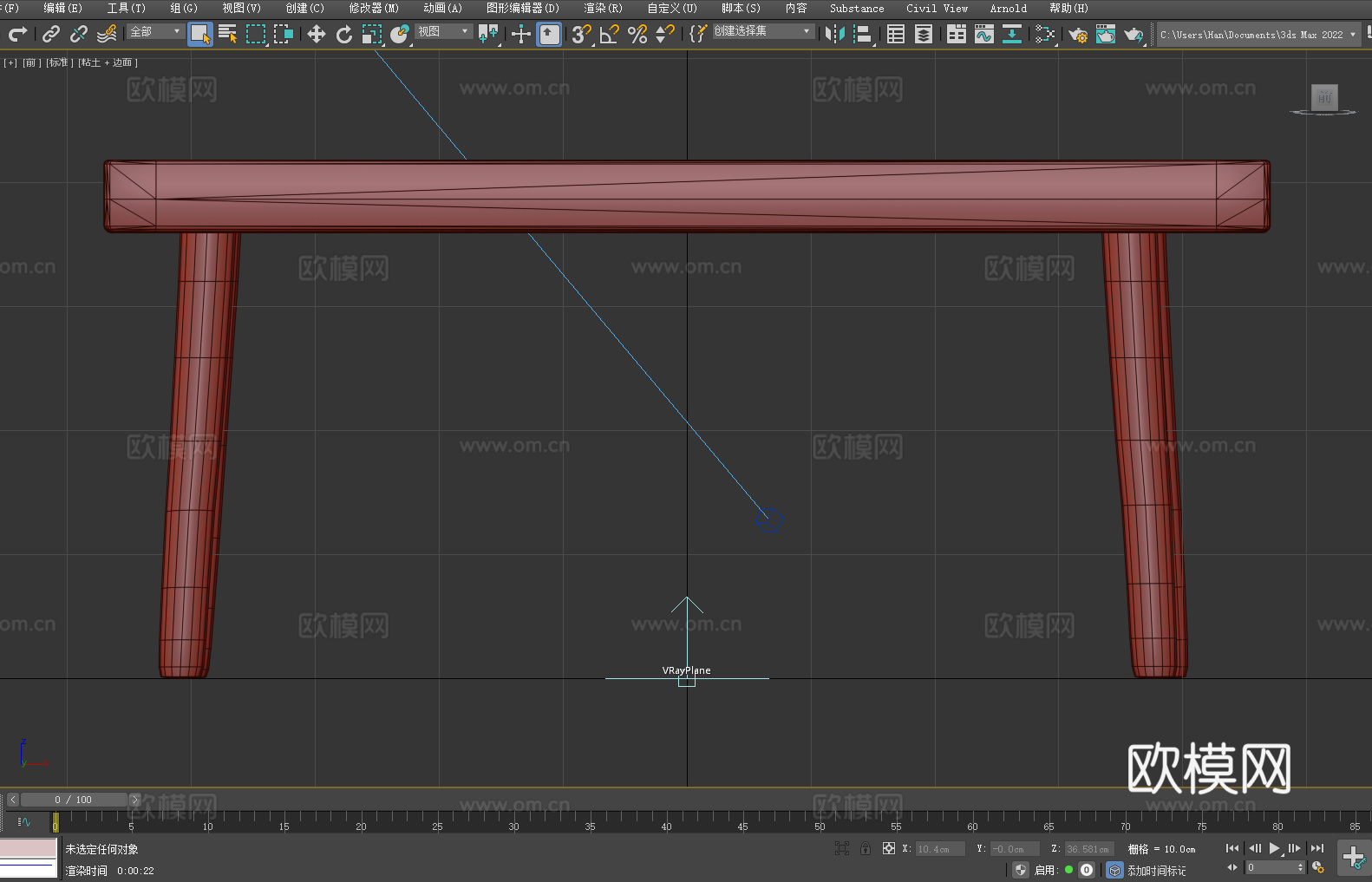1372x882 pixels.
Task: Open 渲染(R) menu
Action: [603, 8]
